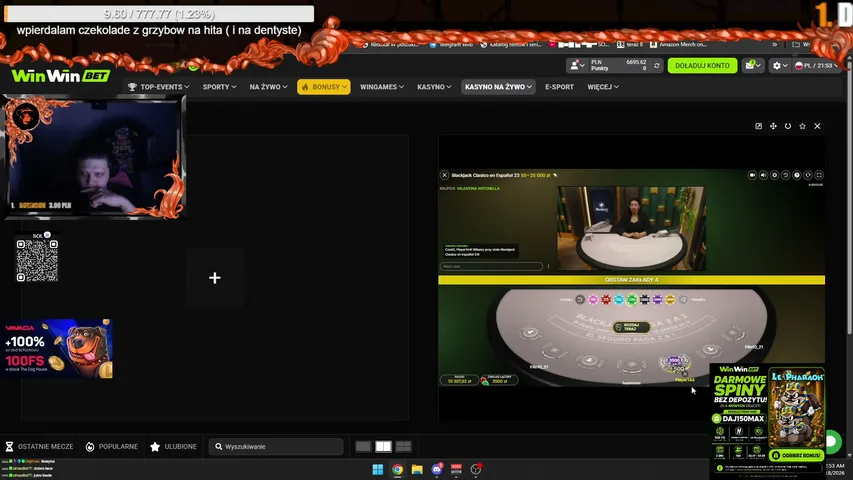The height and width of the screenshot is (480, 853).
Task: Open the NA ŻYWO dropdown
Action: point(268,87)
